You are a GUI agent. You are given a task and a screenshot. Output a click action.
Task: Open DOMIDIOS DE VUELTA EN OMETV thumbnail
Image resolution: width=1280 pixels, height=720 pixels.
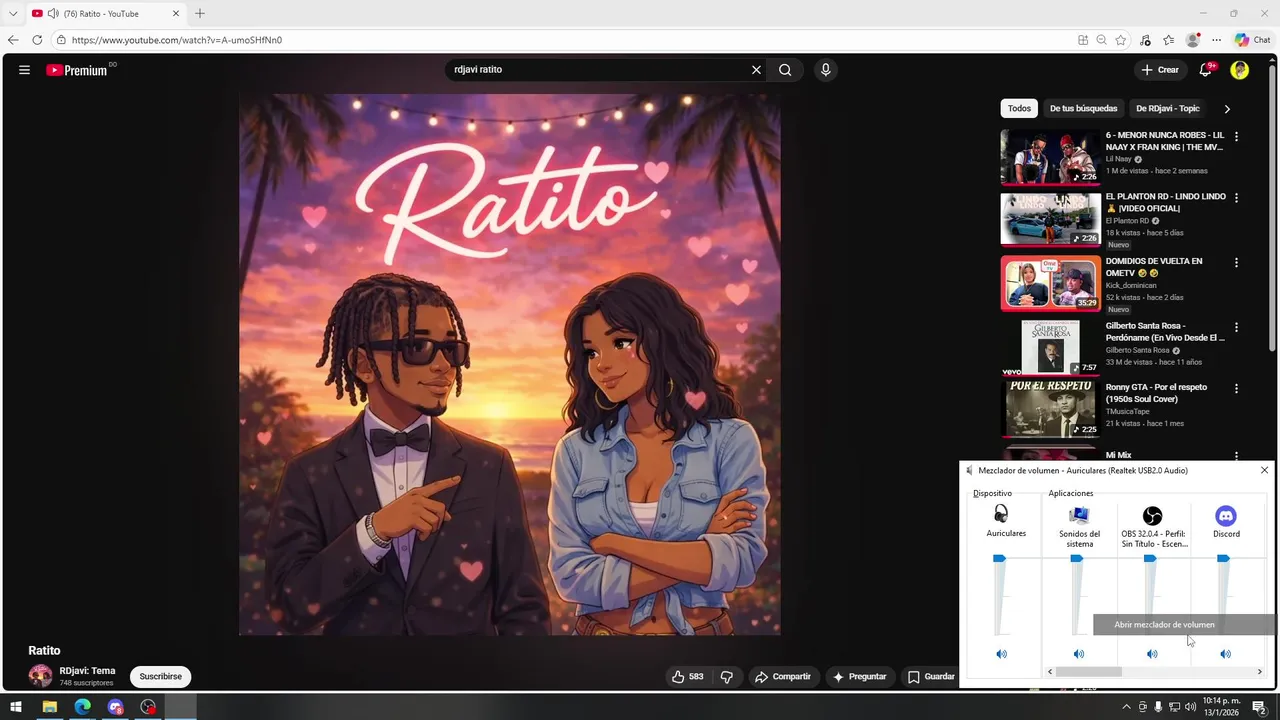[1050, 283]
